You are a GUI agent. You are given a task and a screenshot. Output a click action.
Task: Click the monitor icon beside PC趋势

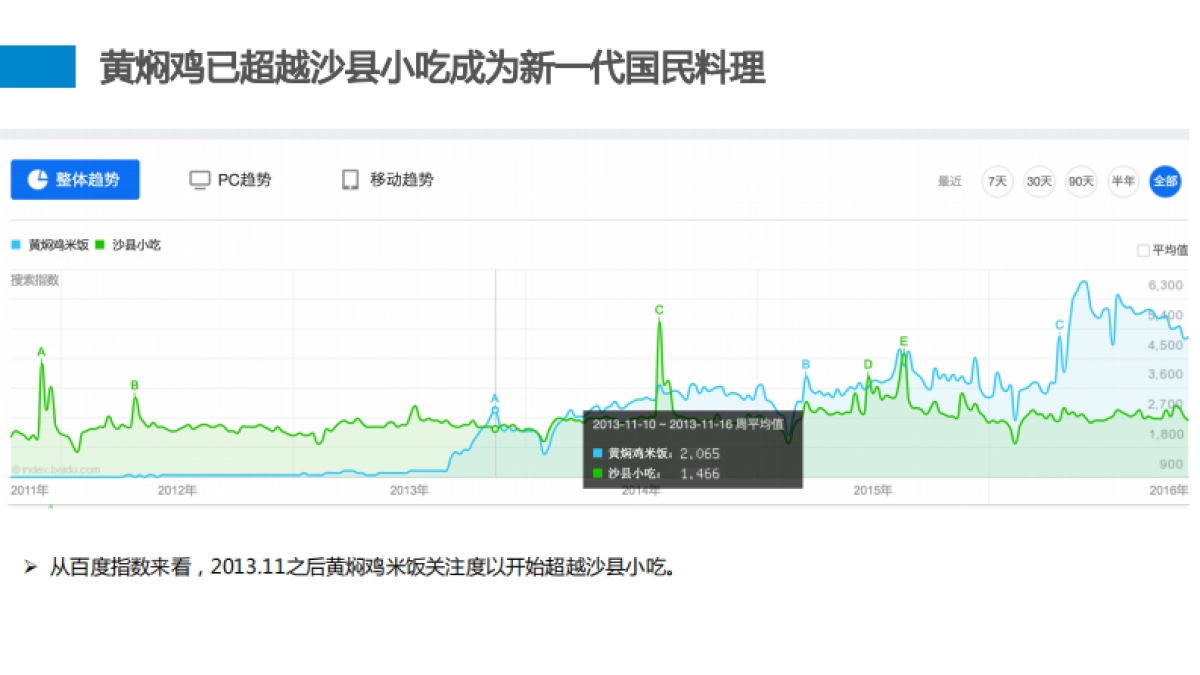[x=199, y=179]
